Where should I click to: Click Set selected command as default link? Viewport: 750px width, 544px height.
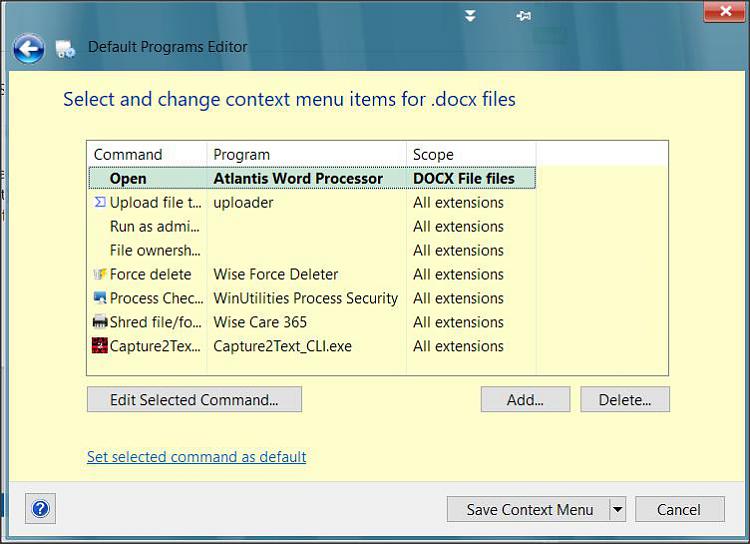coord(197,457)
